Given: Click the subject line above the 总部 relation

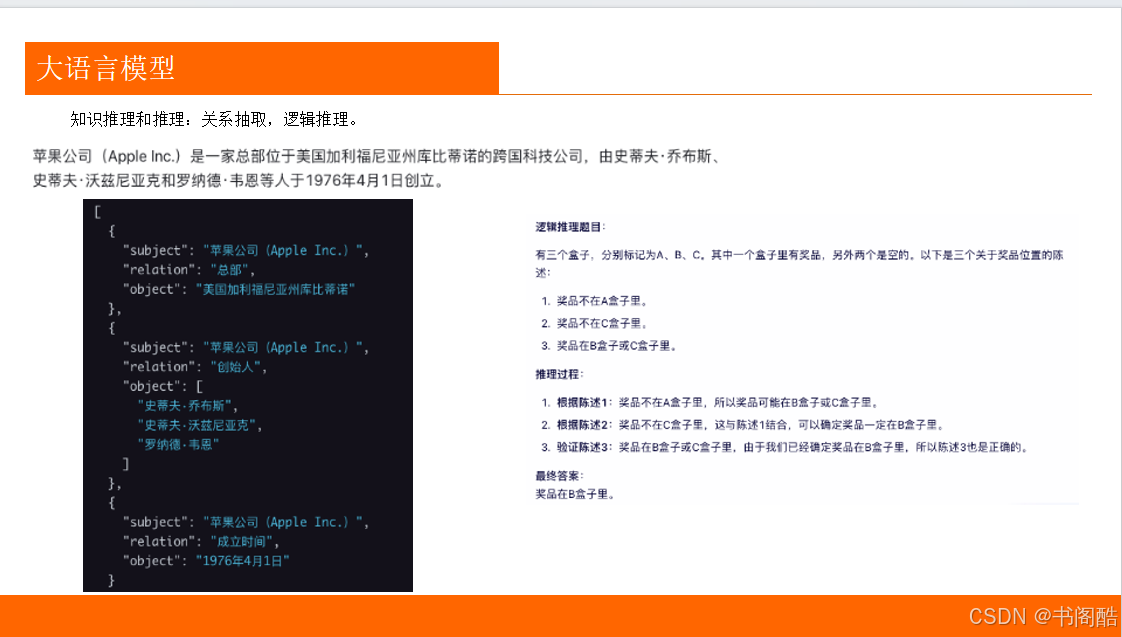Looking at the screenshot, I should [x=245, y=251].
